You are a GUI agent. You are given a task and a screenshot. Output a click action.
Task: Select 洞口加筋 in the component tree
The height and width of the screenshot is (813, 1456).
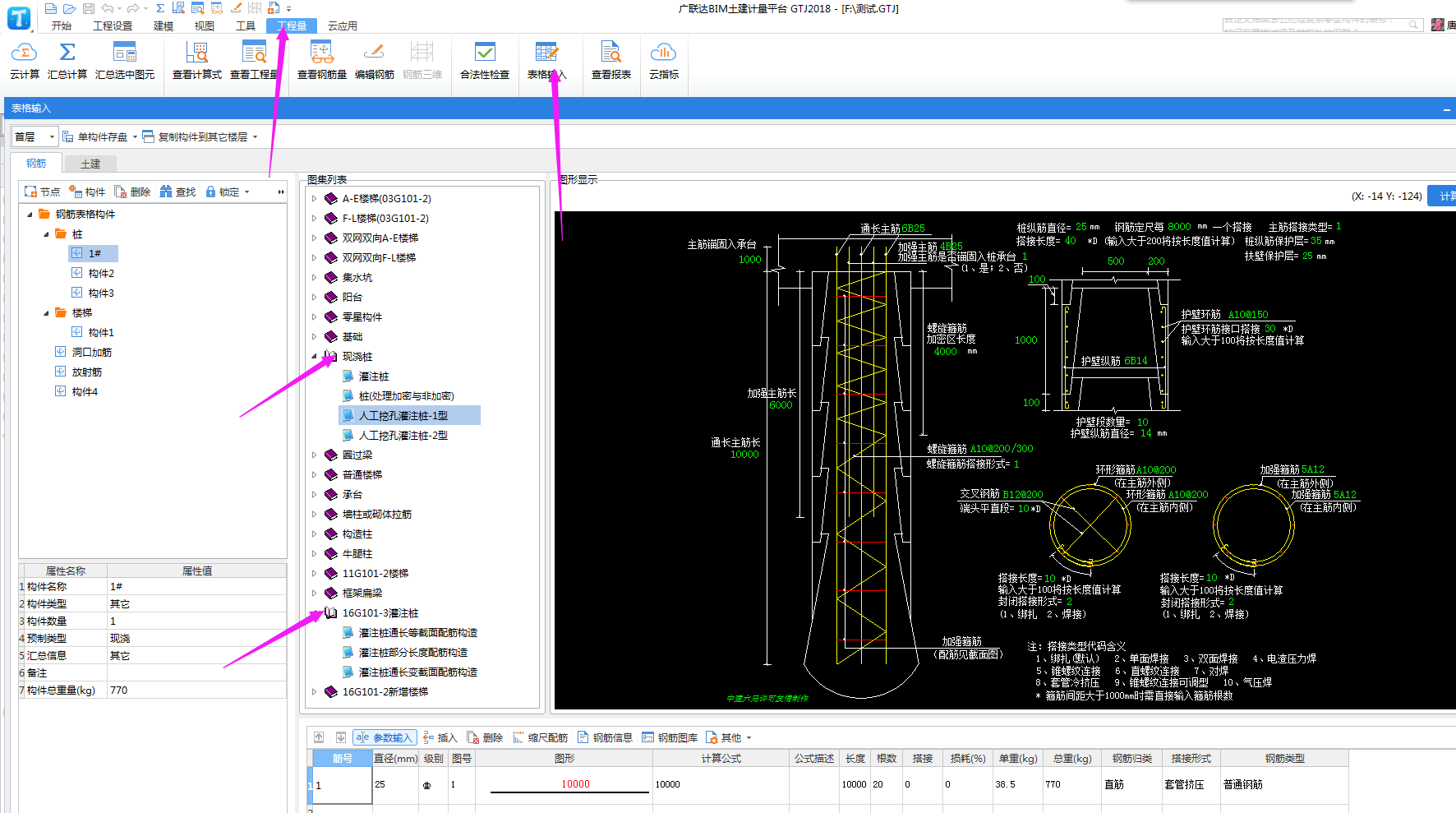(91, 352)
